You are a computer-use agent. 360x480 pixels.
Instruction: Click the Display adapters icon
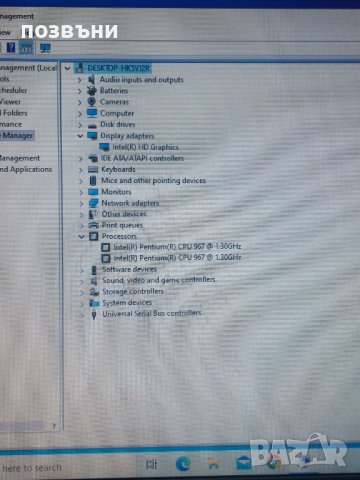tap(92, 136)
